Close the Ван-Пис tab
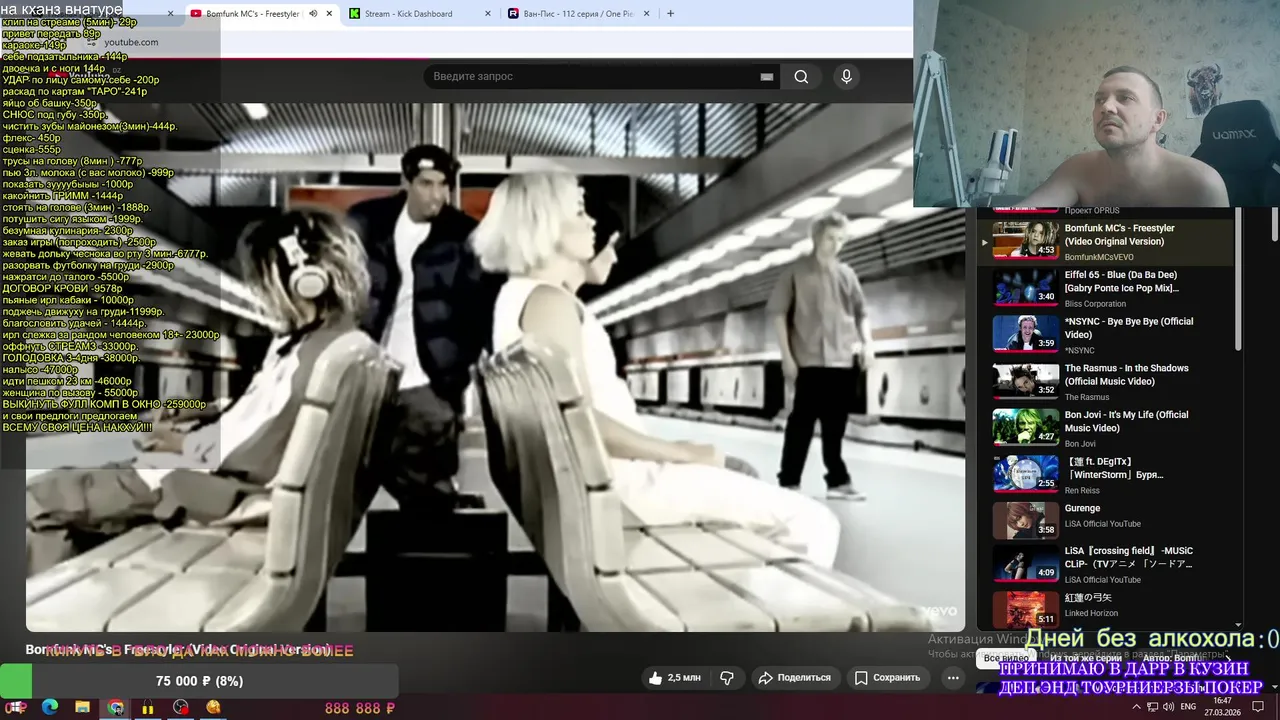Screen dimensions: 1280x720 click(647, 14)
